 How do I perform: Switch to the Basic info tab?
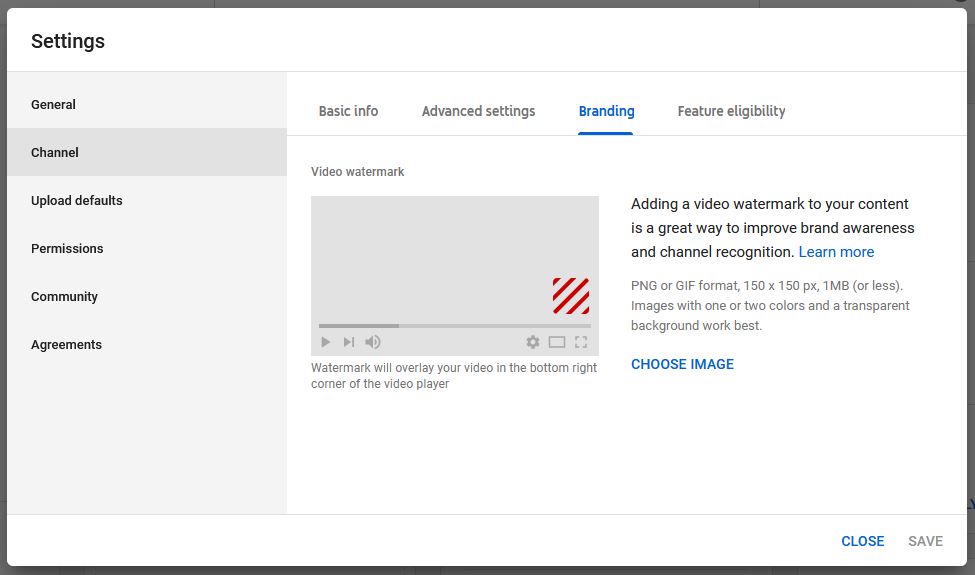(x=348, y=111)
